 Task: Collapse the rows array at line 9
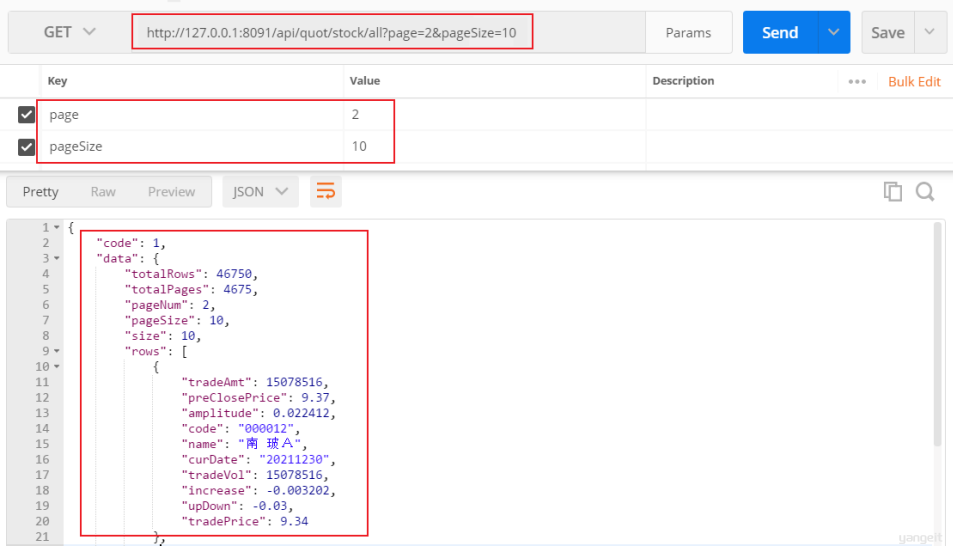(57, 351)
